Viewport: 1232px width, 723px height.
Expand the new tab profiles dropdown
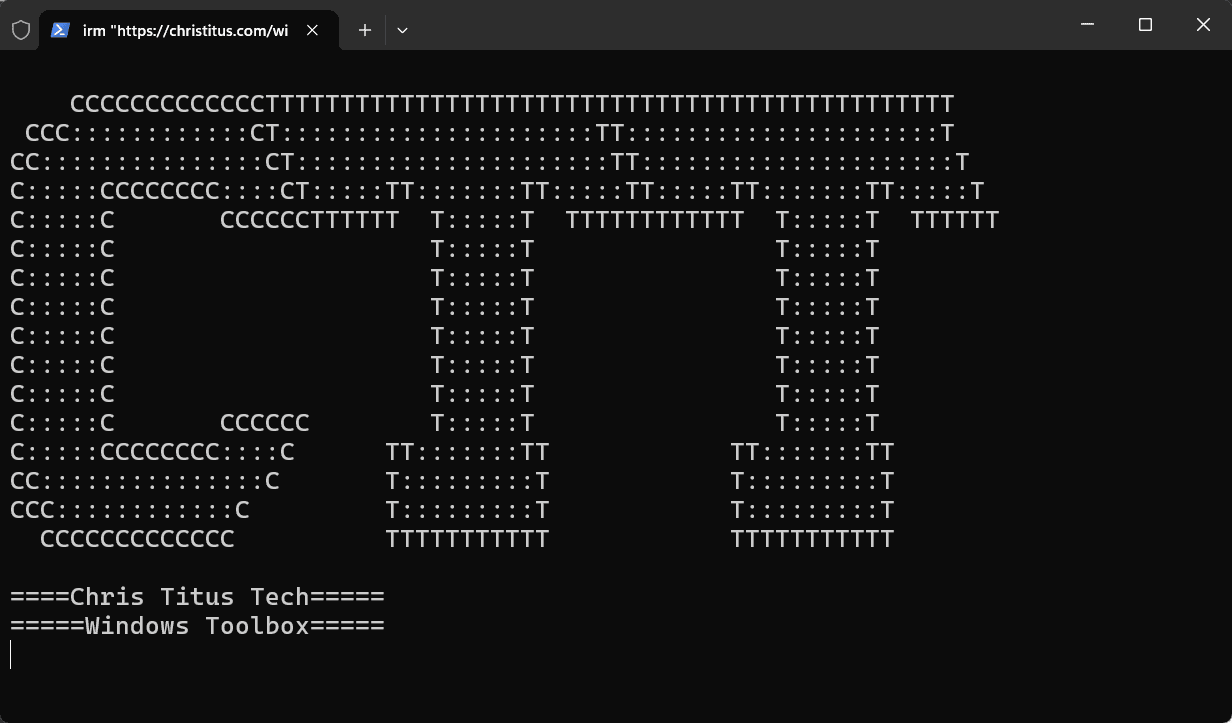[402, 30]
